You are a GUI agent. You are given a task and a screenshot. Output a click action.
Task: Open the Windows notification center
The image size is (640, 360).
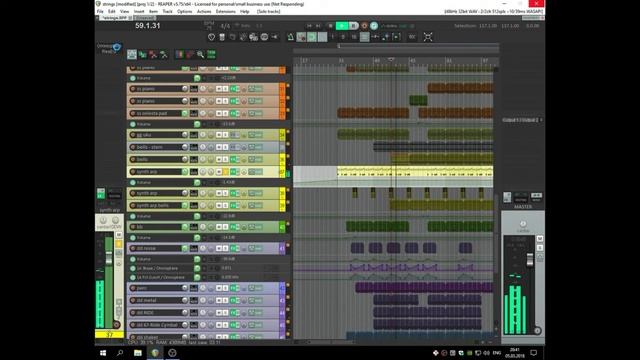[533, 353]
